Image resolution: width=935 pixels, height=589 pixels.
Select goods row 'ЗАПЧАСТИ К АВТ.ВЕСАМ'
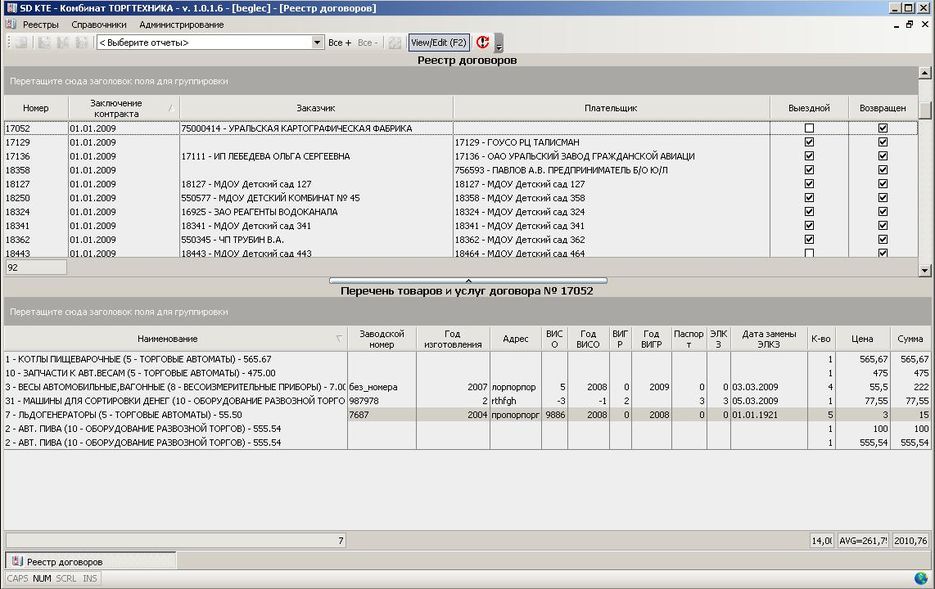point(467,373)
